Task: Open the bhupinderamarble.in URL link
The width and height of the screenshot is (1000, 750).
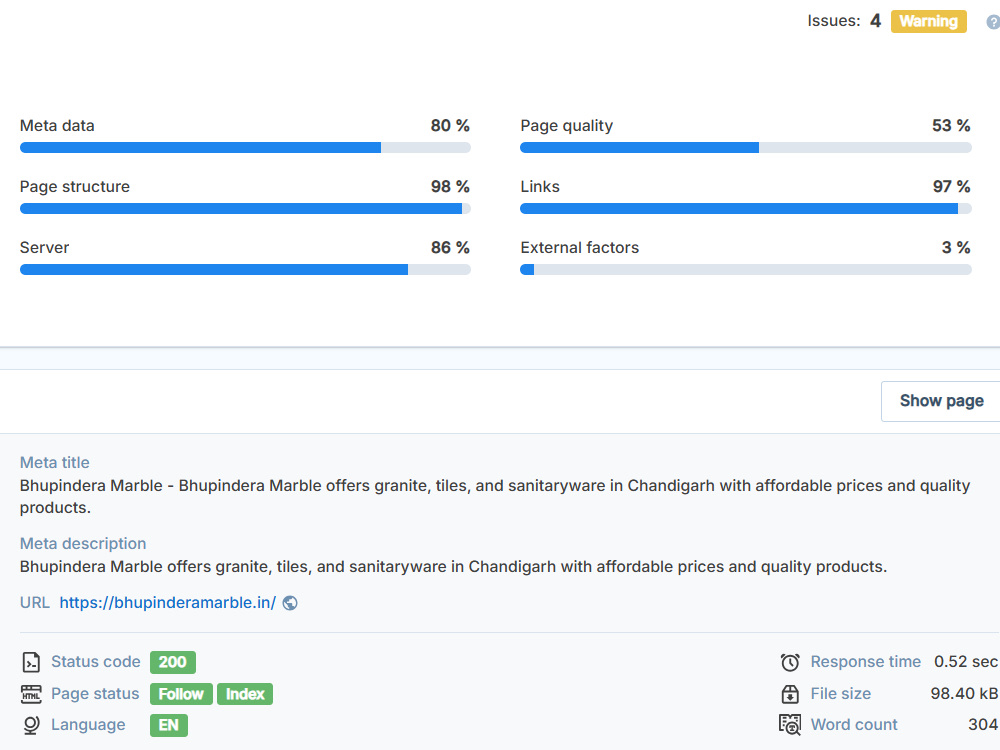Action: pos(168,603)
